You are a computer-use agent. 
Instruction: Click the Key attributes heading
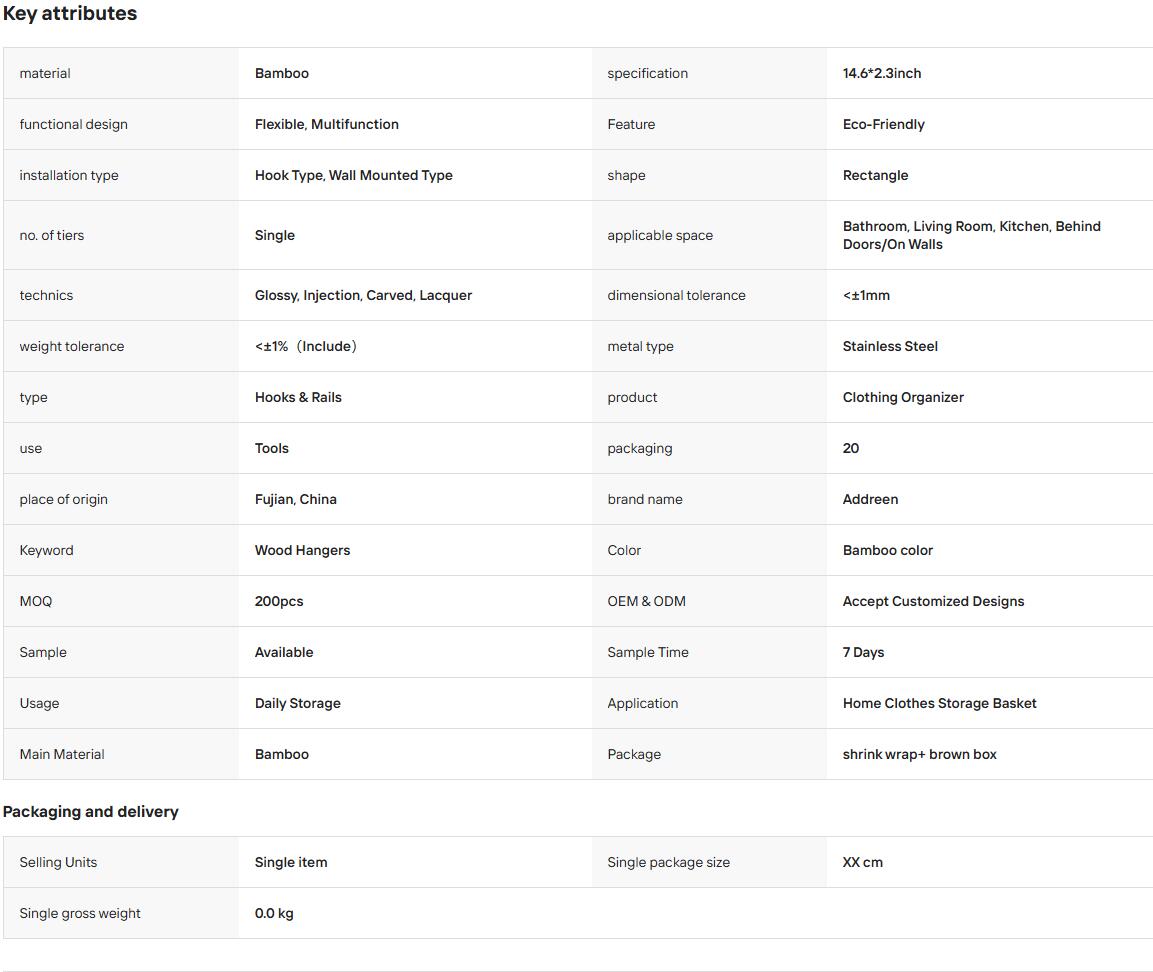coord(70,13)
